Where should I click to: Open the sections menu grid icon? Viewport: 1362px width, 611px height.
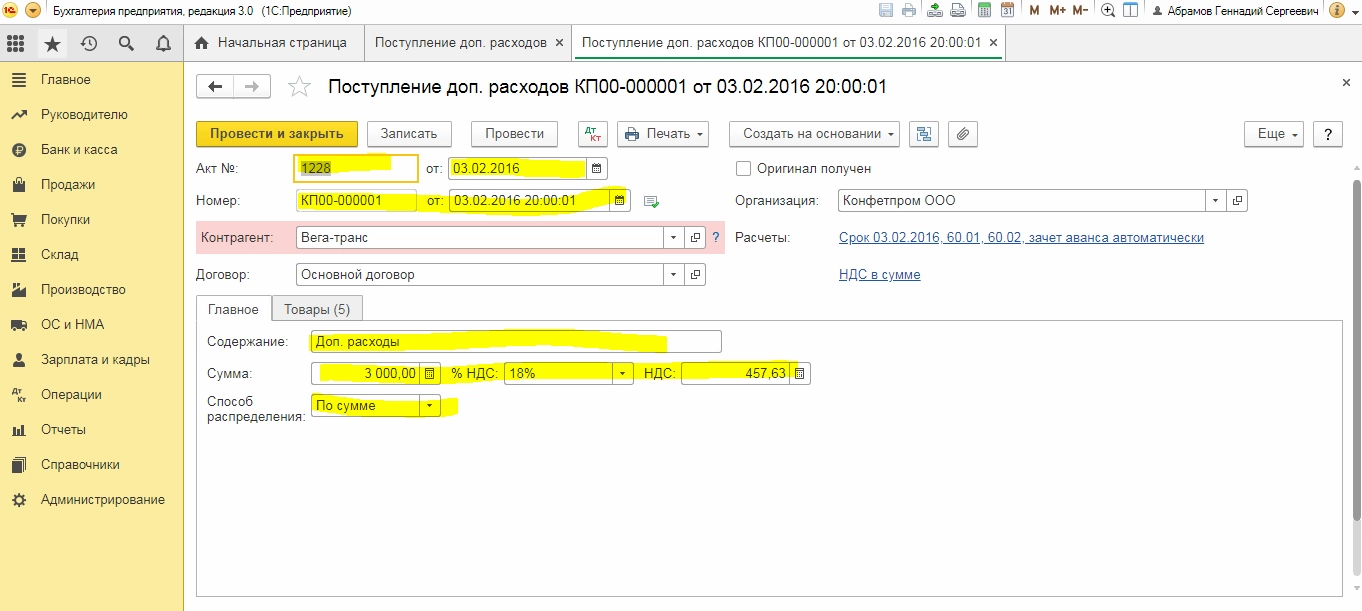click(15, 44)
